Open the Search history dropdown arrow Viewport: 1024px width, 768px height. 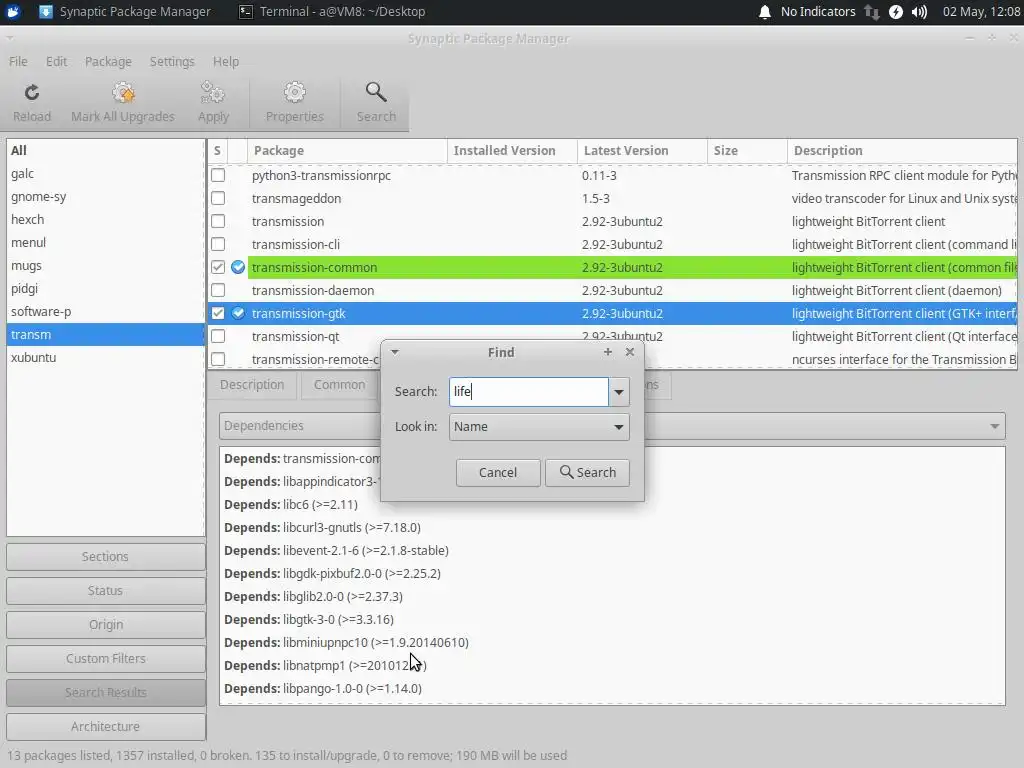(x=619, y=392)
